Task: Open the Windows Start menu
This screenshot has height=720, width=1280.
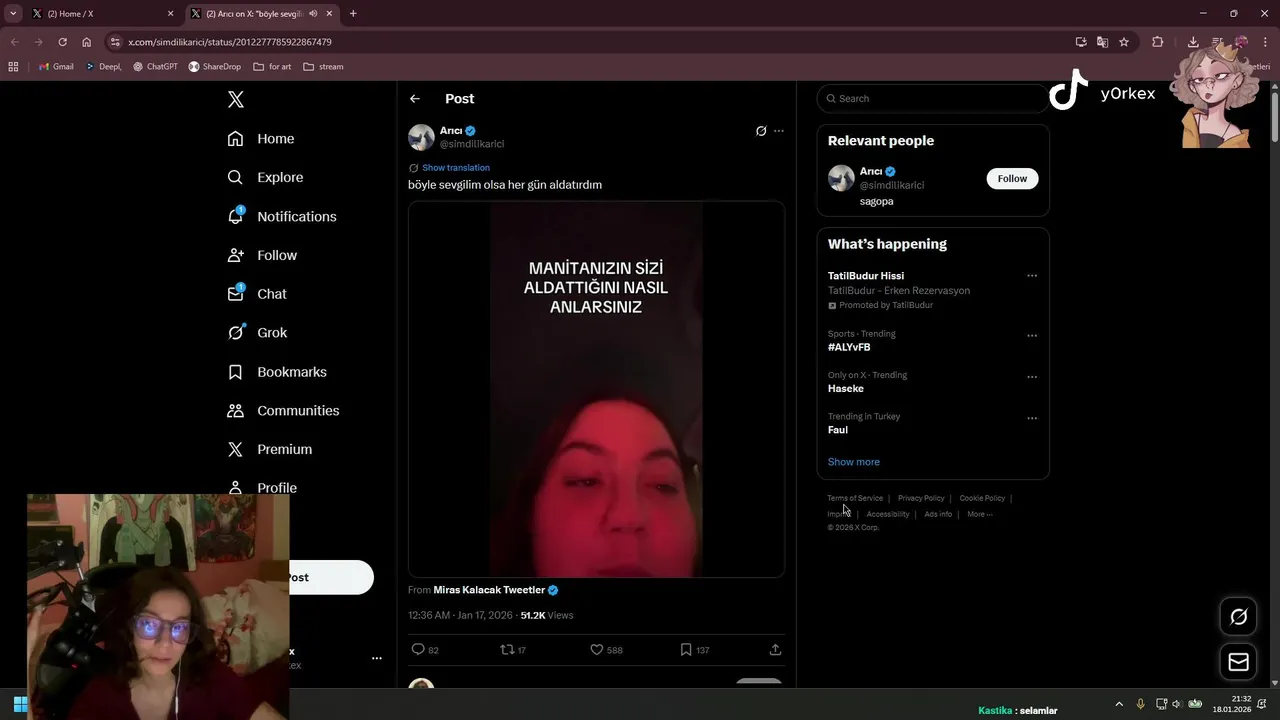Action: point(20,704)
